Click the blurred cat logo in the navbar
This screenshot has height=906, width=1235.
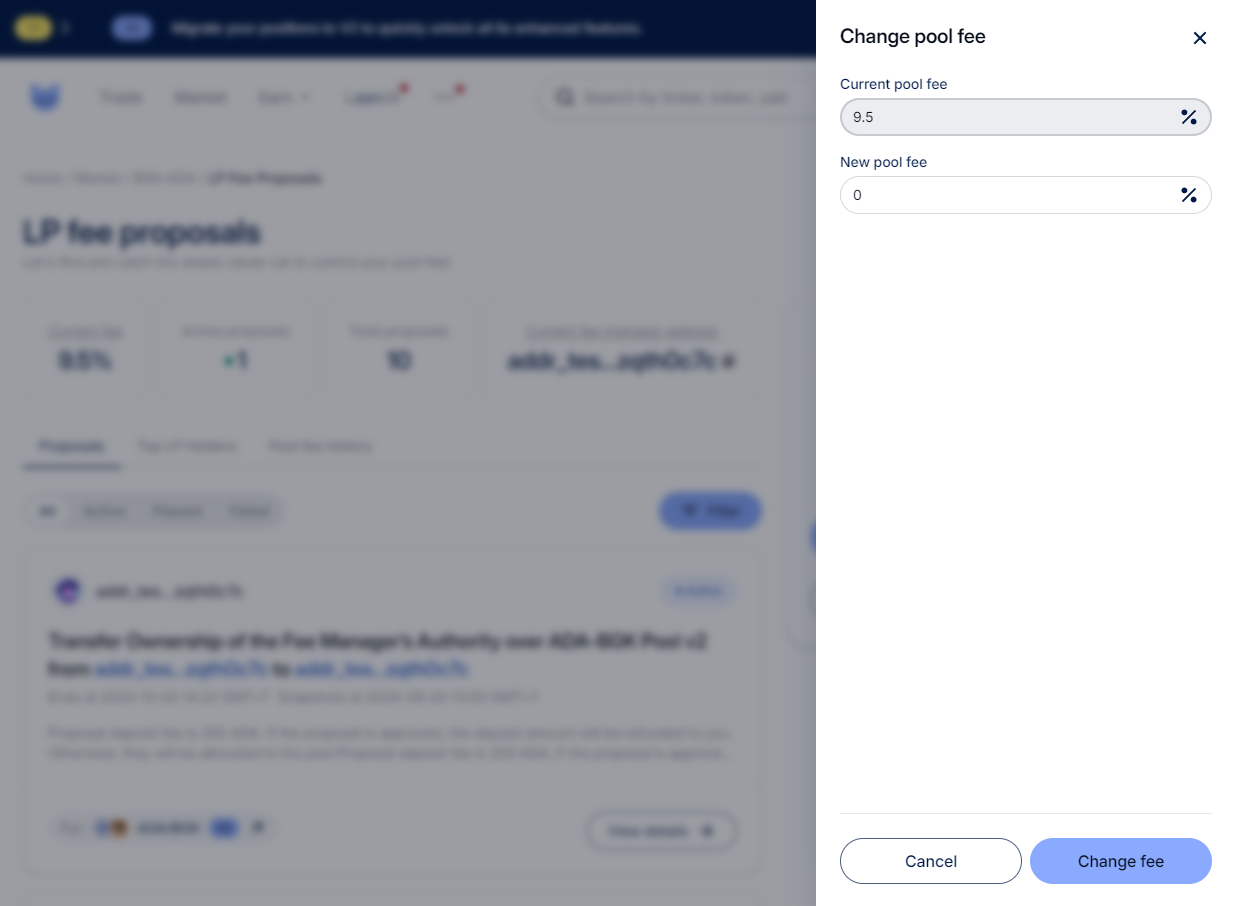[x=45, y=97]
